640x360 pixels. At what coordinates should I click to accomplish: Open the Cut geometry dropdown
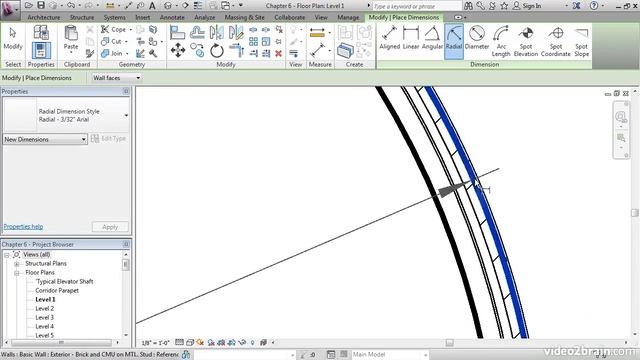point(126,42)
